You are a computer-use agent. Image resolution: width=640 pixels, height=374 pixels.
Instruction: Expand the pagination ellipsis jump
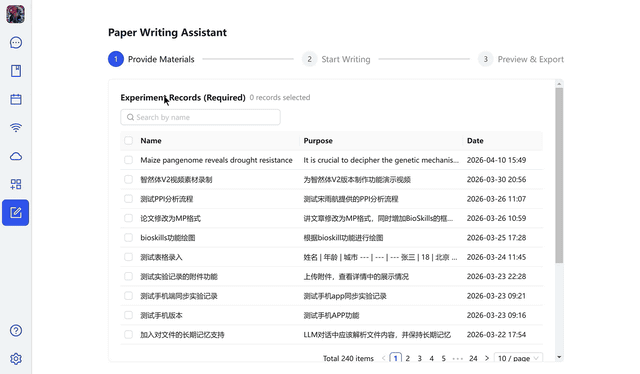click(458, 358)
